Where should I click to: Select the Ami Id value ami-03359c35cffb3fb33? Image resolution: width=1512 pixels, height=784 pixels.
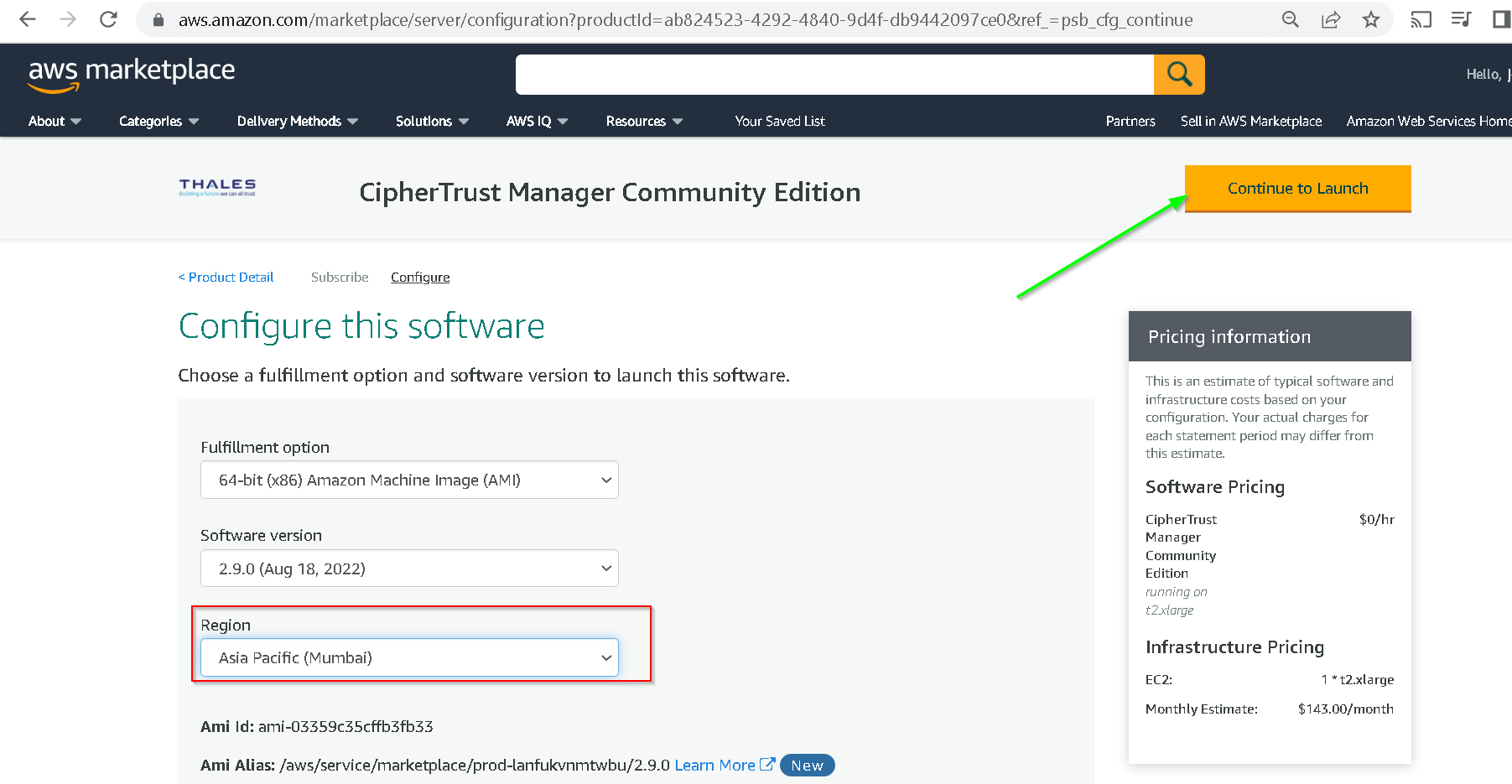pyautogui.click(x=346, y=726)
